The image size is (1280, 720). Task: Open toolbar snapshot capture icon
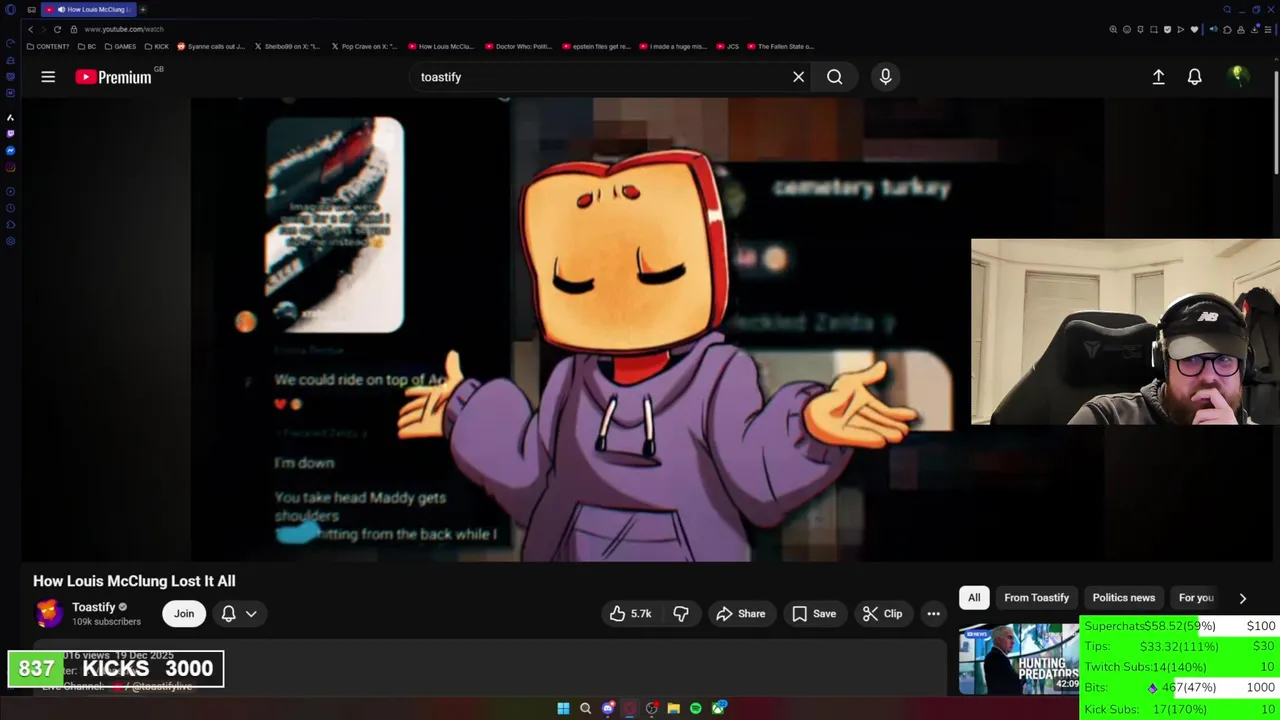click(x=1153, y=29)
